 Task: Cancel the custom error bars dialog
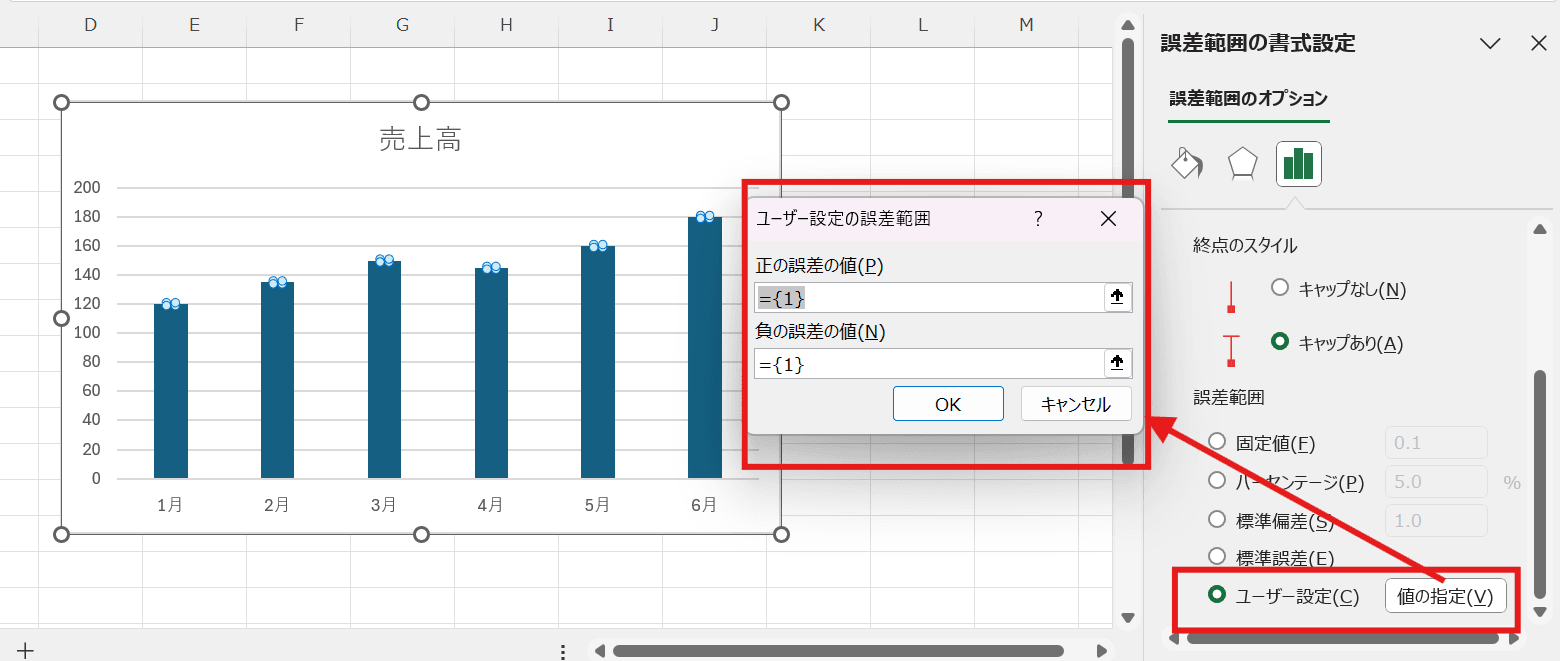(x=1075, y=403)
